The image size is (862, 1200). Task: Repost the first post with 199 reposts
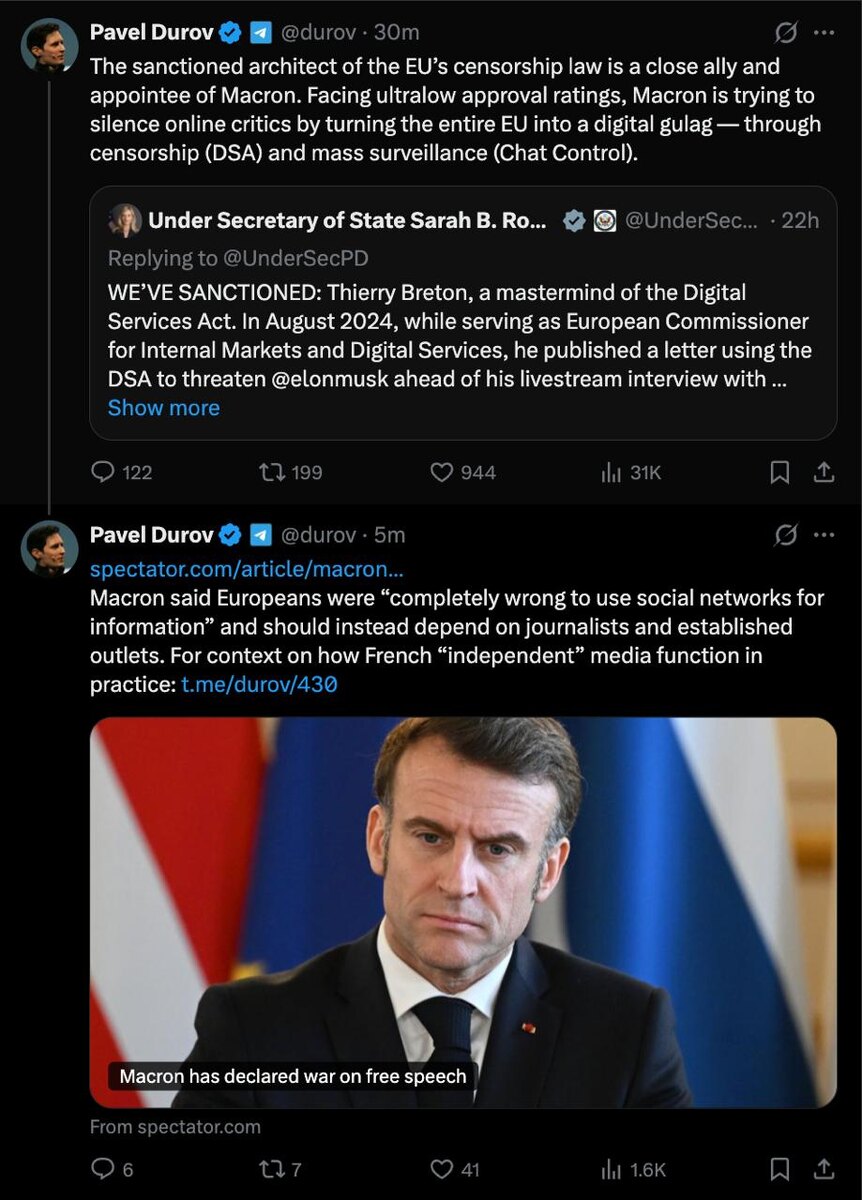pyautogui.click(x=271, y=472)
